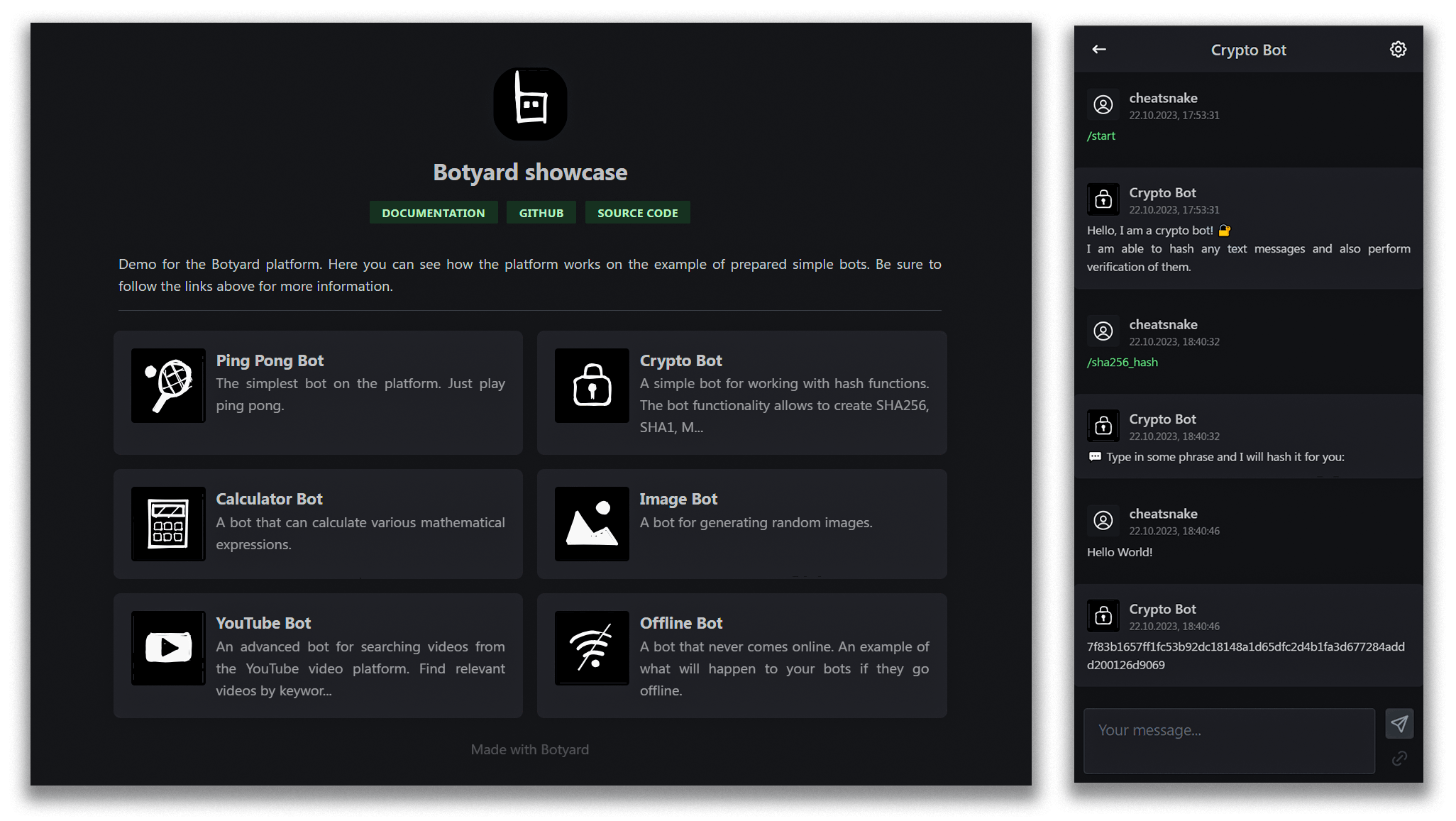This screenshot has width=1456, height=821.
Task: Click cheatsnake user avatar on first message
Action: (x=1103, y=105)
